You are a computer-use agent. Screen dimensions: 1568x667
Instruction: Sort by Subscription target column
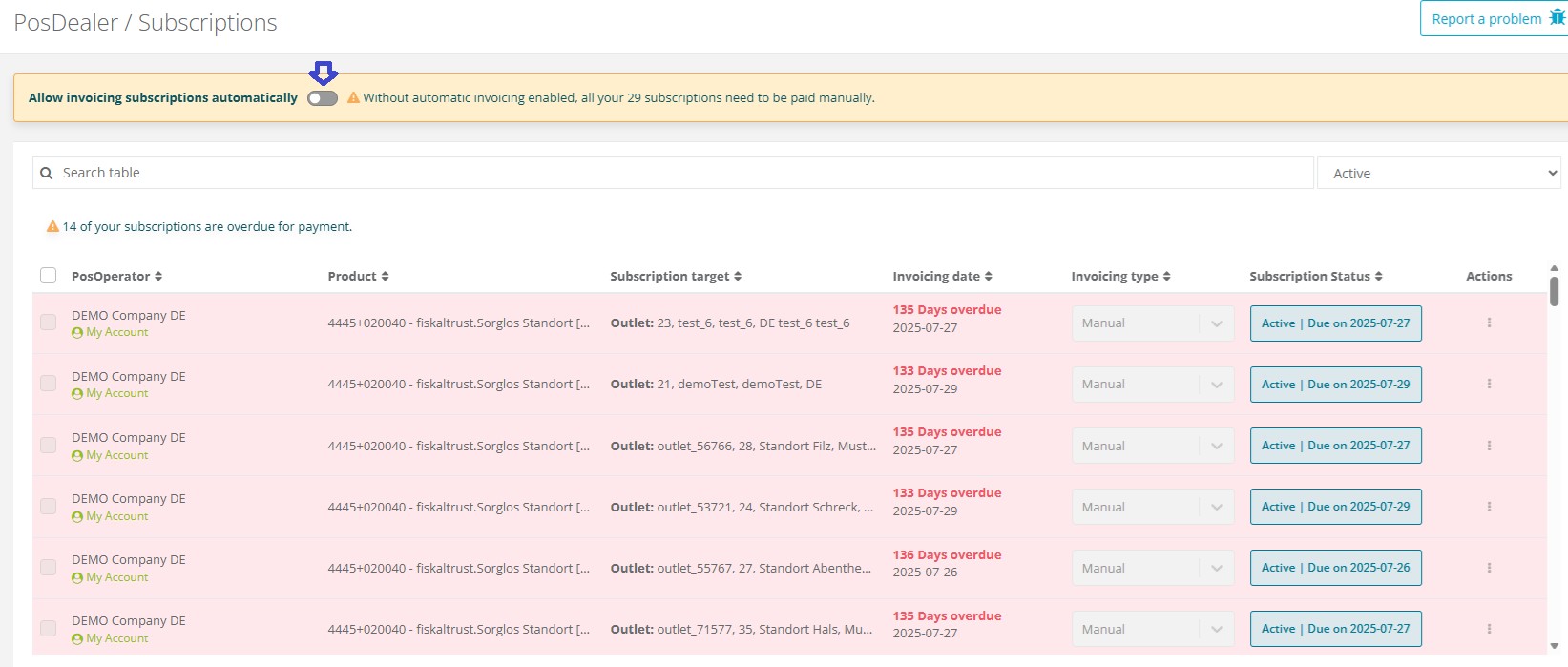click(x=738, y=277)
